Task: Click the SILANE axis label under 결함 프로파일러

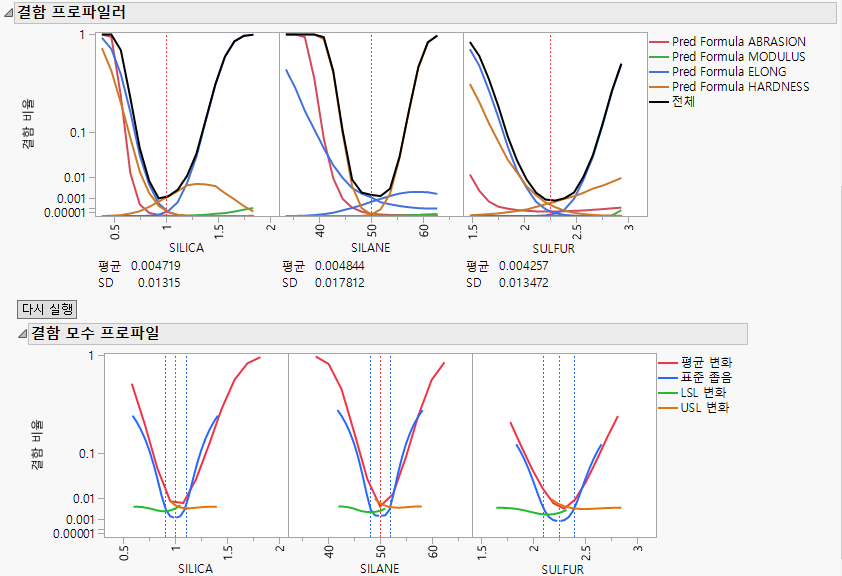Action: 371,248
